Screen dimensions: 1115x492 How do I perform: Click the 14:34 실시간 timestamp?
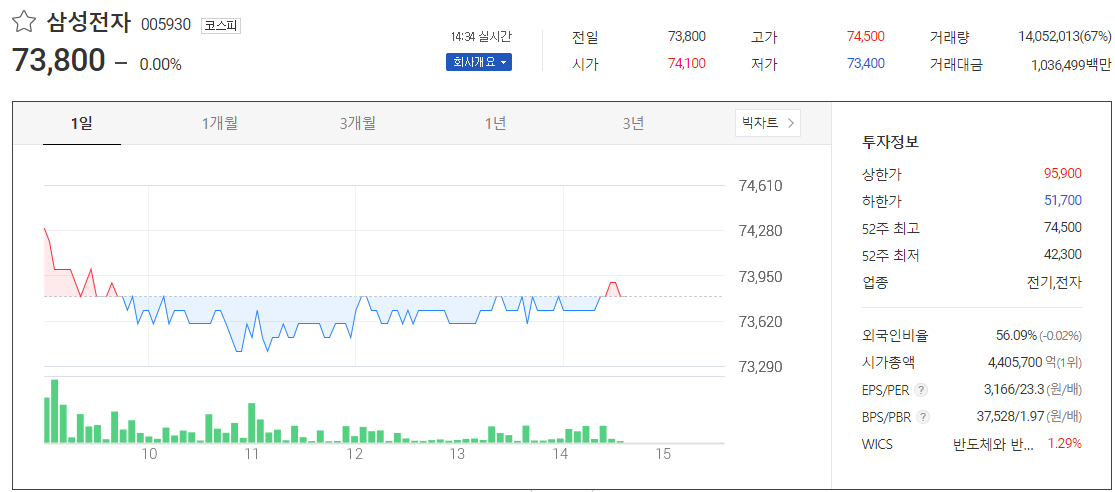coord(481,36)
